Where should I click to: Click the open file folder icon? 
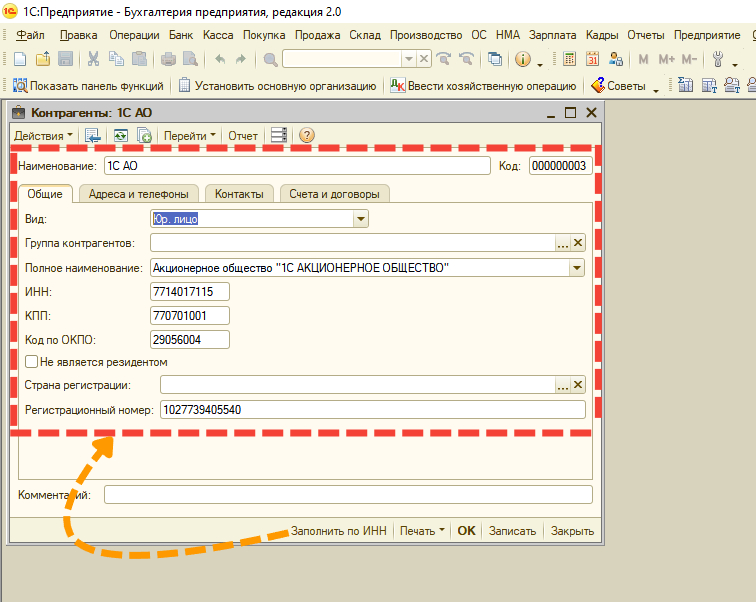(43, 59)
